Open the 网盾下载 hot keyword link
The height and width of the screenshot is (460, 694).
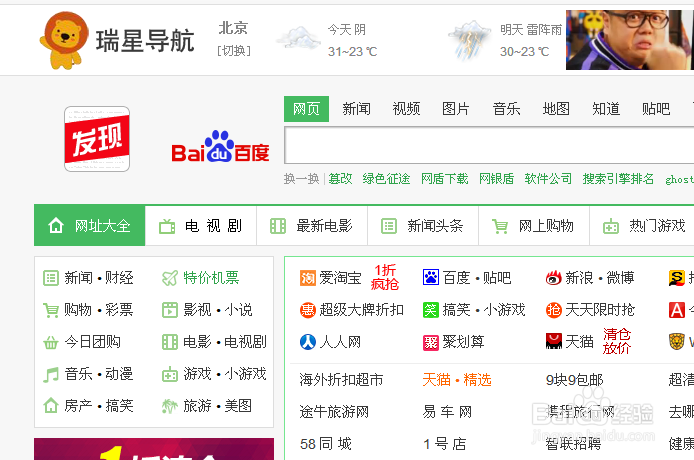[444, 178]
